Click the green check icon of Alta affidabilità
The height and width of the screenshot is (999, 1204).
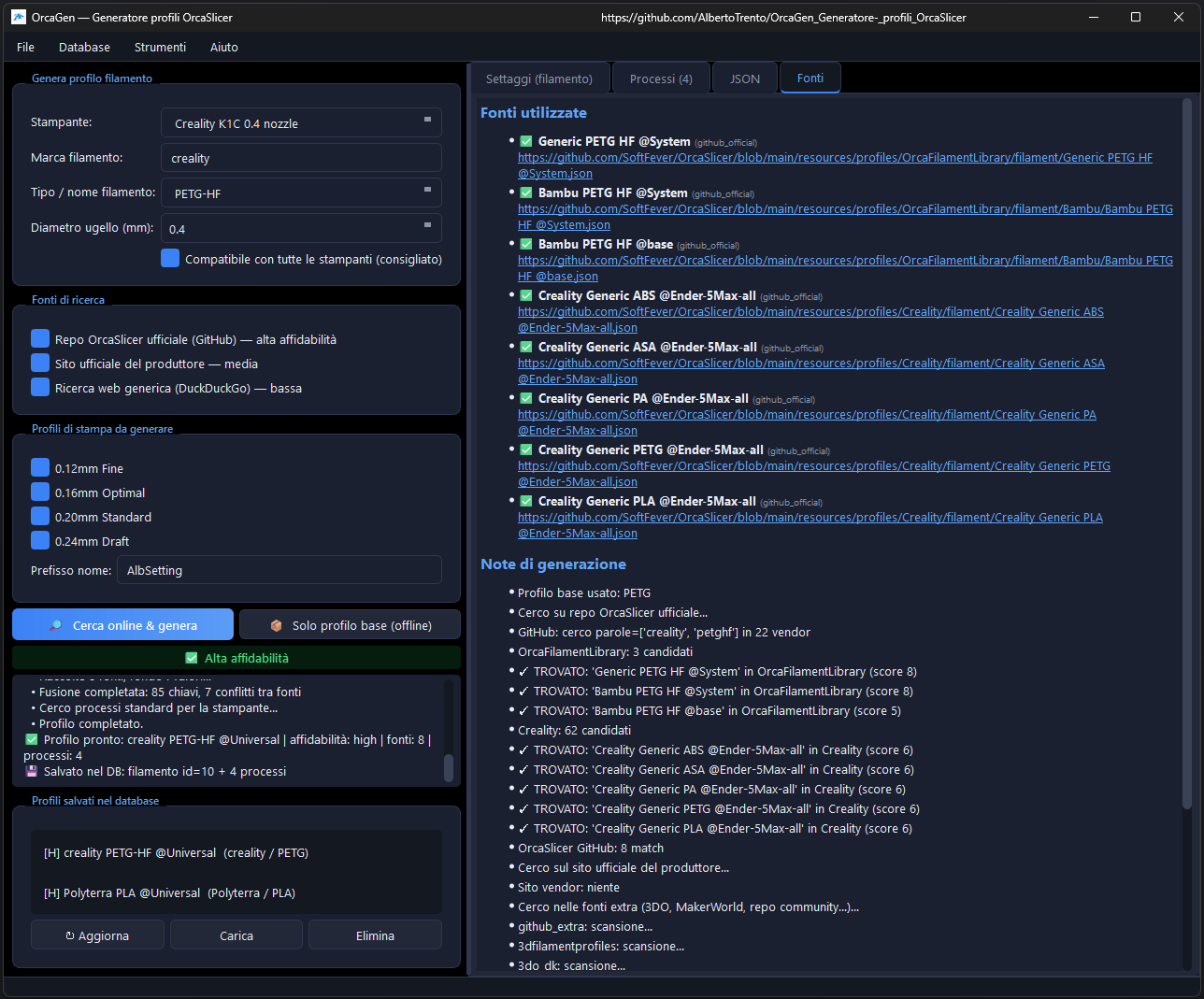192,658
